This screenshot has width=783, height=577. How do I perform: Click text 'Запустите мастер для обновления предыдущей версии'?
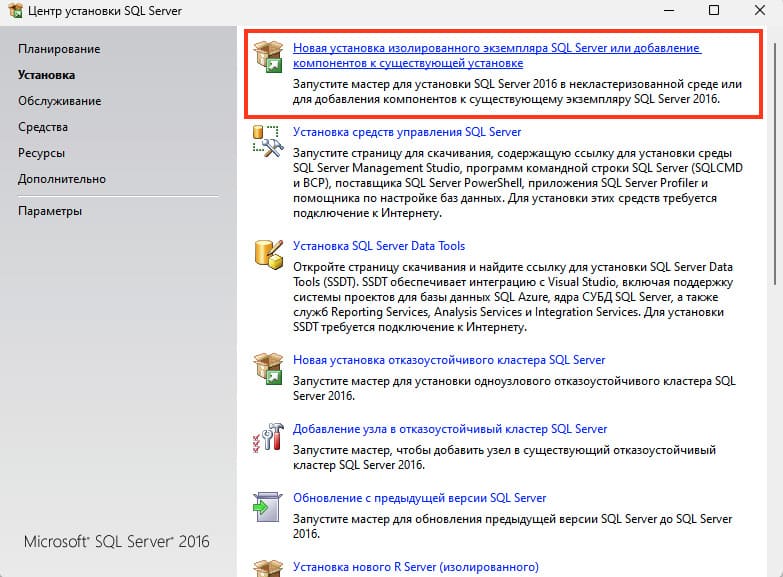(x=512, y=526)
